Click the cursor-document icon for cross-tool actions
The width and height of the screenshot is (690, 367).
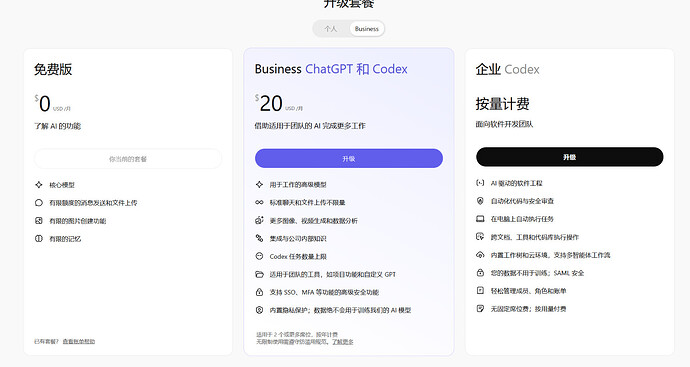(x=480, y=237)
